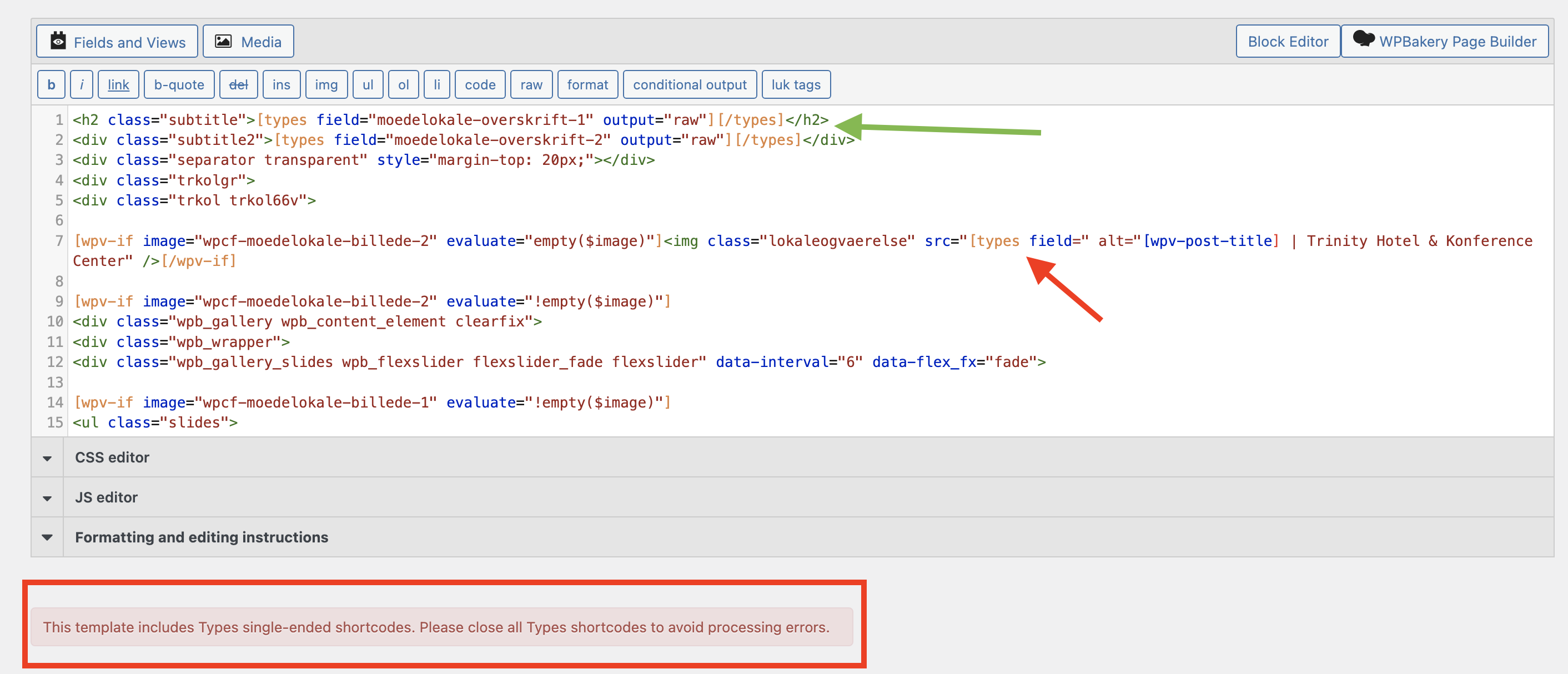Click the format quicktag button

[x=587, y=84]
